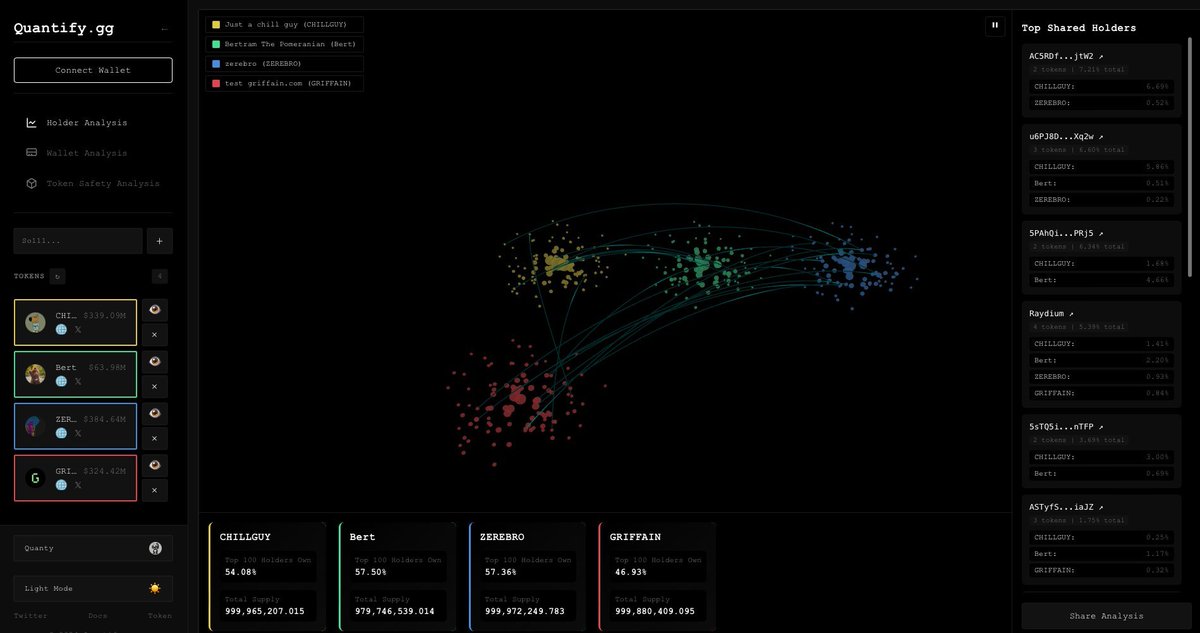Image resolution: width=1200 pixels, height=633 pixels.
Task: Click 5PAhQi...PRj5's Bert 4.66% row
Action: pos(1101,280)
